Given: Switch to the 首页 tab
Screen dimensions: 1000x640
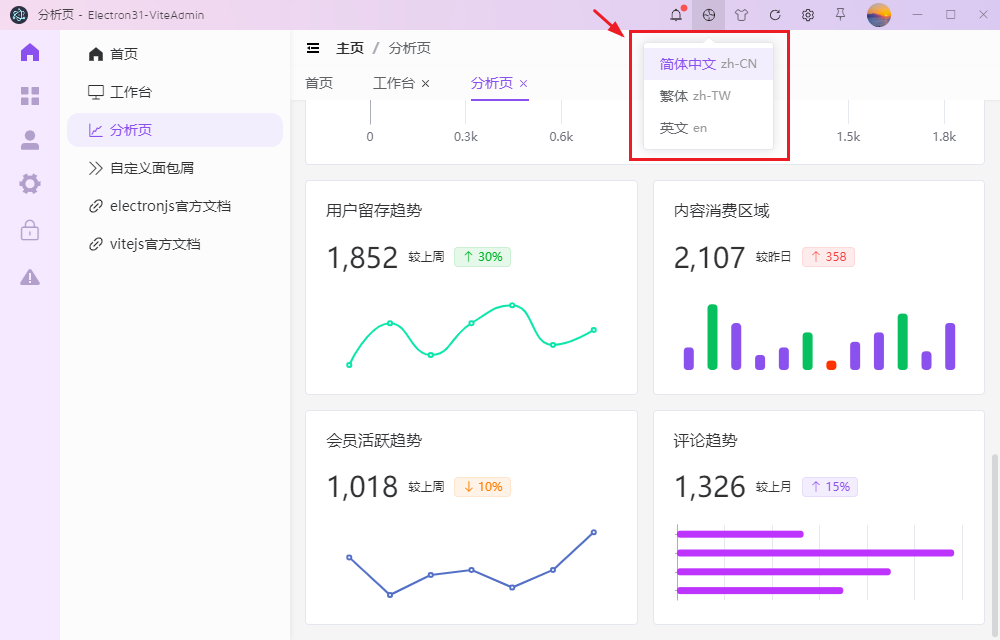Looking at the screenshot, I should 319,83.
